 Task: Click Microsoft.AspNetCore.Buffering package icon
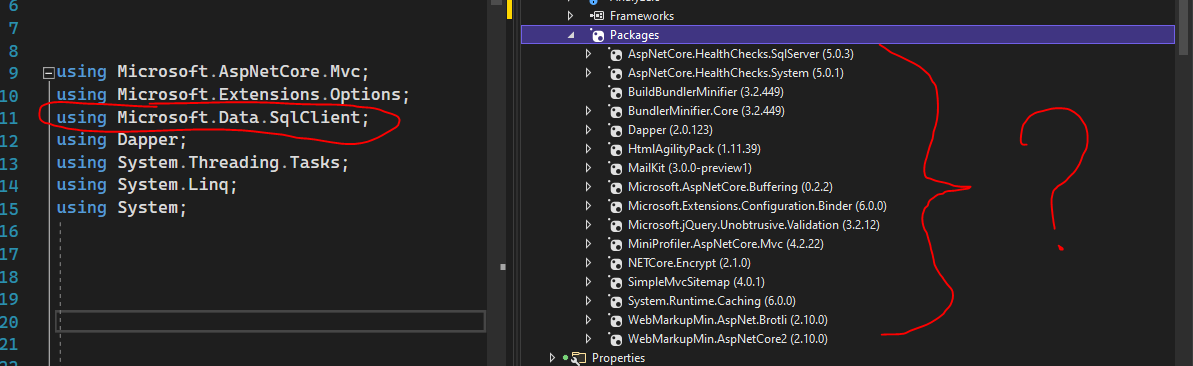coord(616,187)
